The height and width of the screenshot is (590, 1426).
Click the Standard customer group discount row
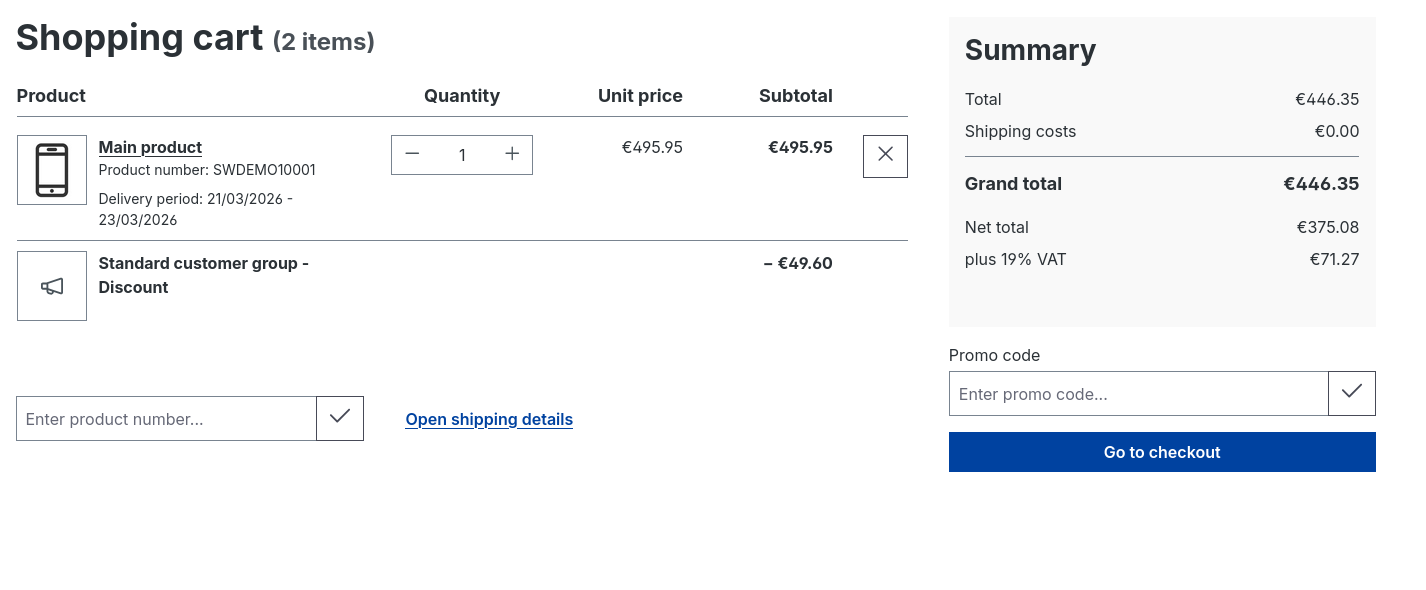pos(203,275)
